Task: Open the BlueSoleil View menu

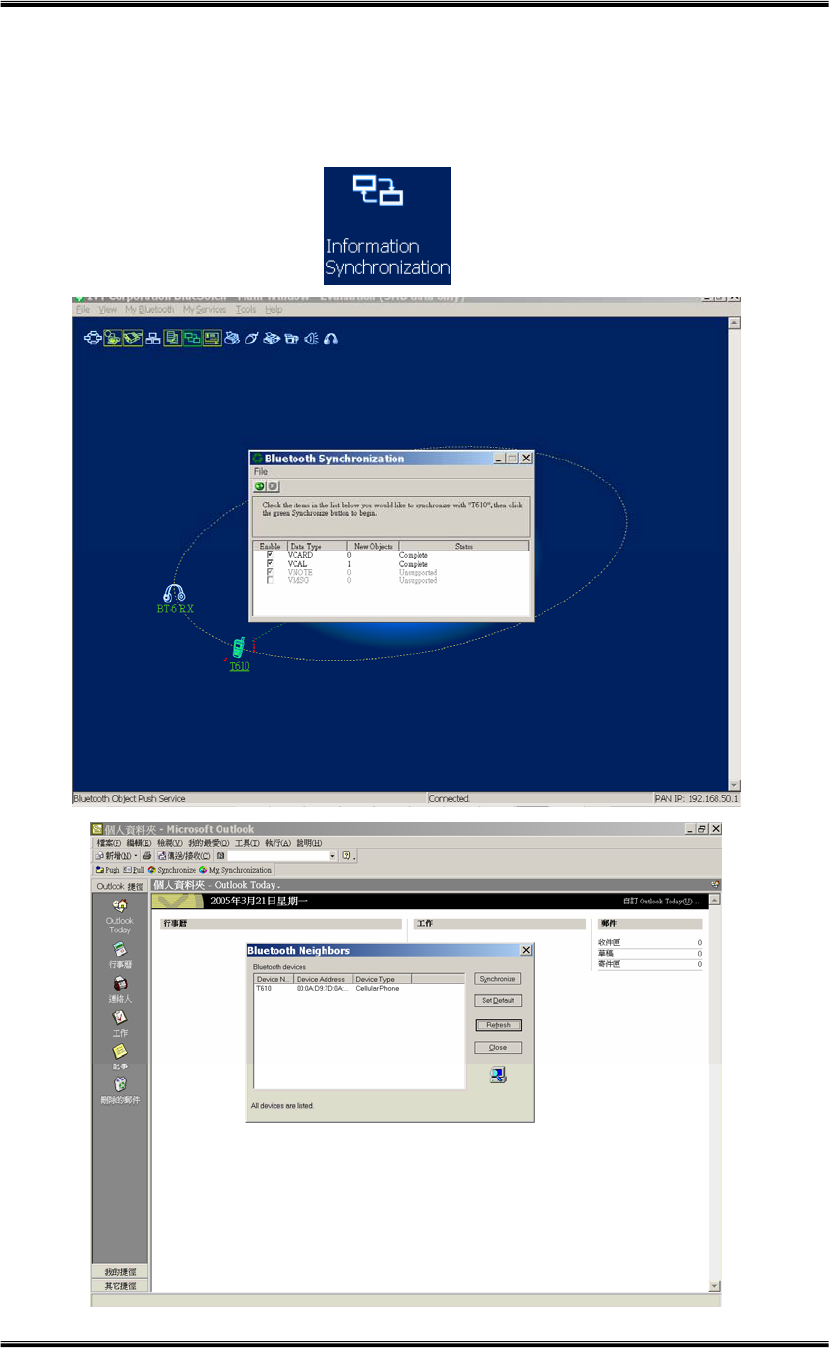Action: point(107,310)
